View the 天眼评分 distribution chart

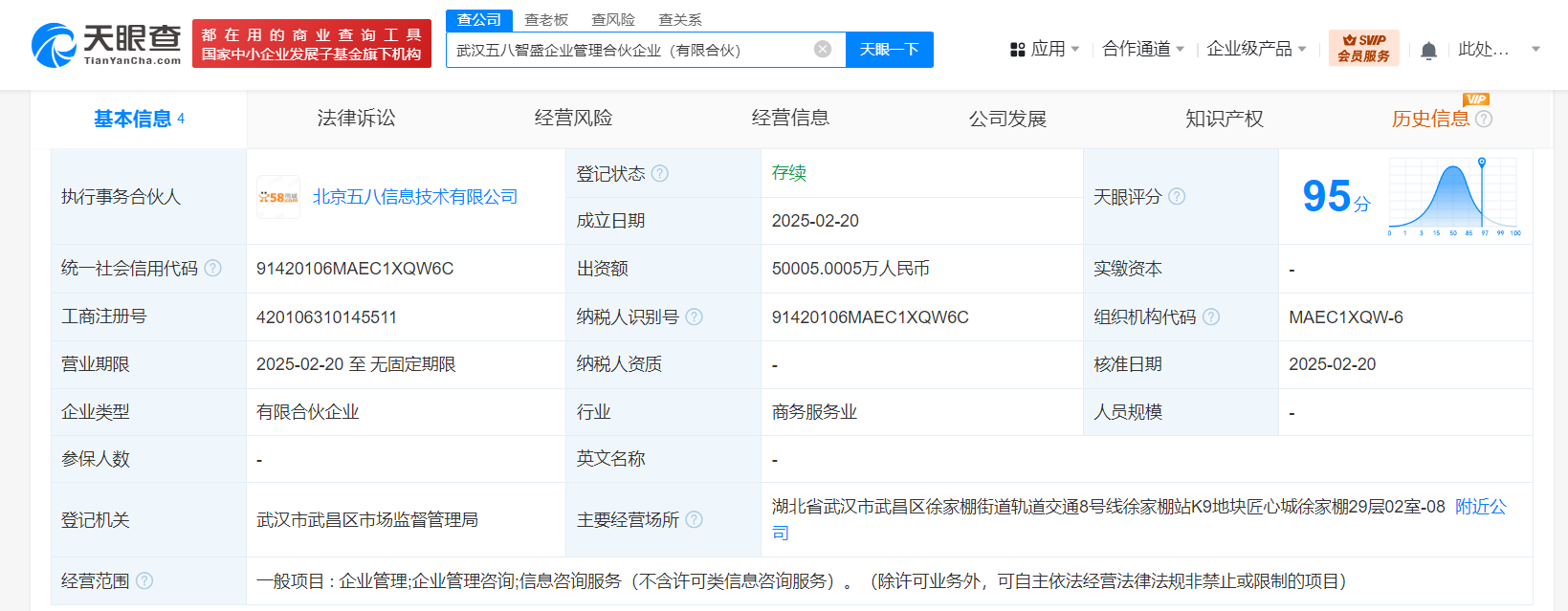(x=1454, y=197)
